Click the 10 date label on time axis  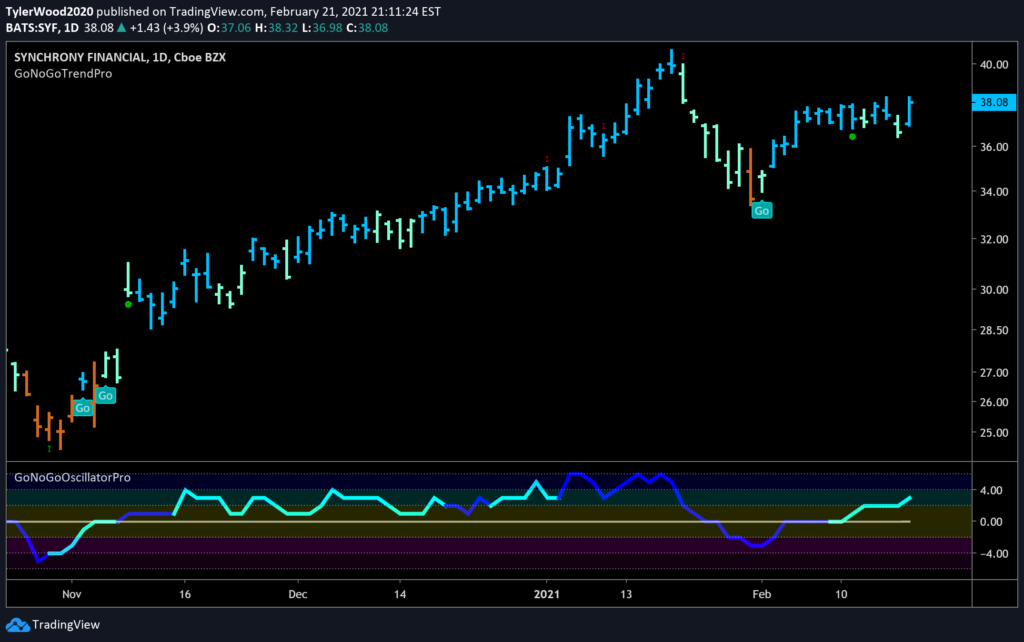841,594
